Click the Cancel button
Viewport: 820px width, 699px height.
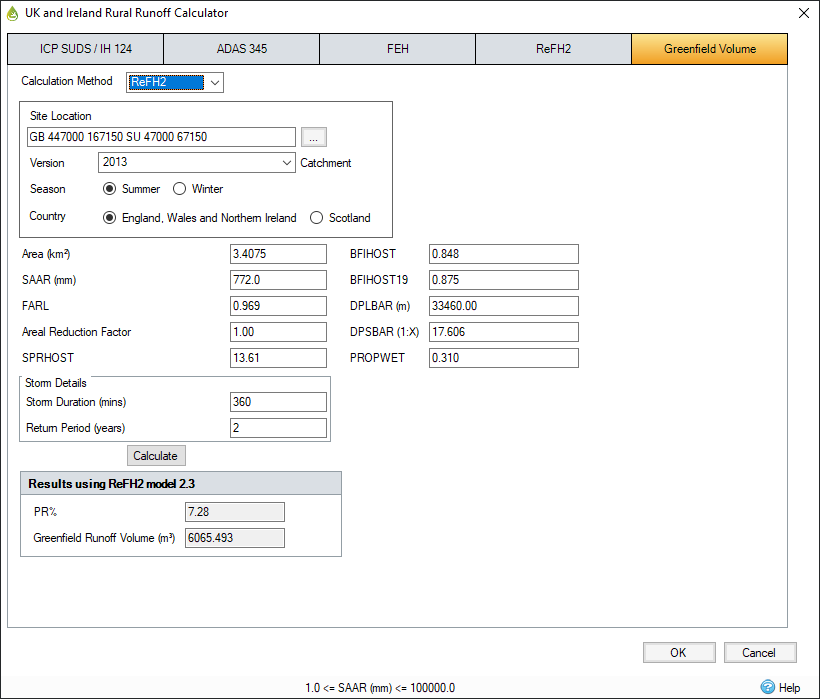click(760, 652)
